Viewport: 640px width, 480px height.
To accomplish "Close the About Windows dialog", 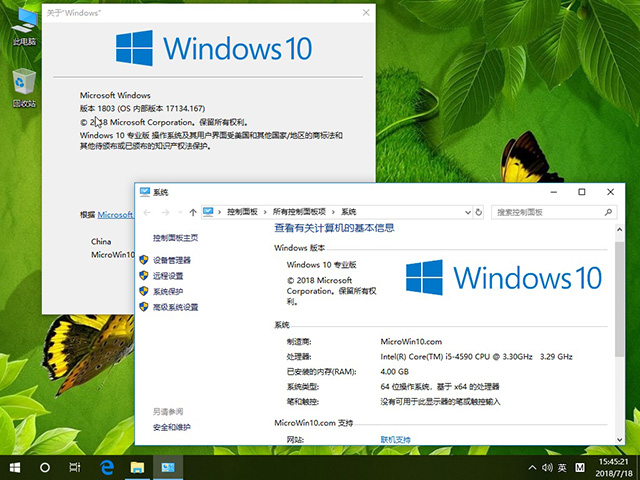I will coord(366,13).
